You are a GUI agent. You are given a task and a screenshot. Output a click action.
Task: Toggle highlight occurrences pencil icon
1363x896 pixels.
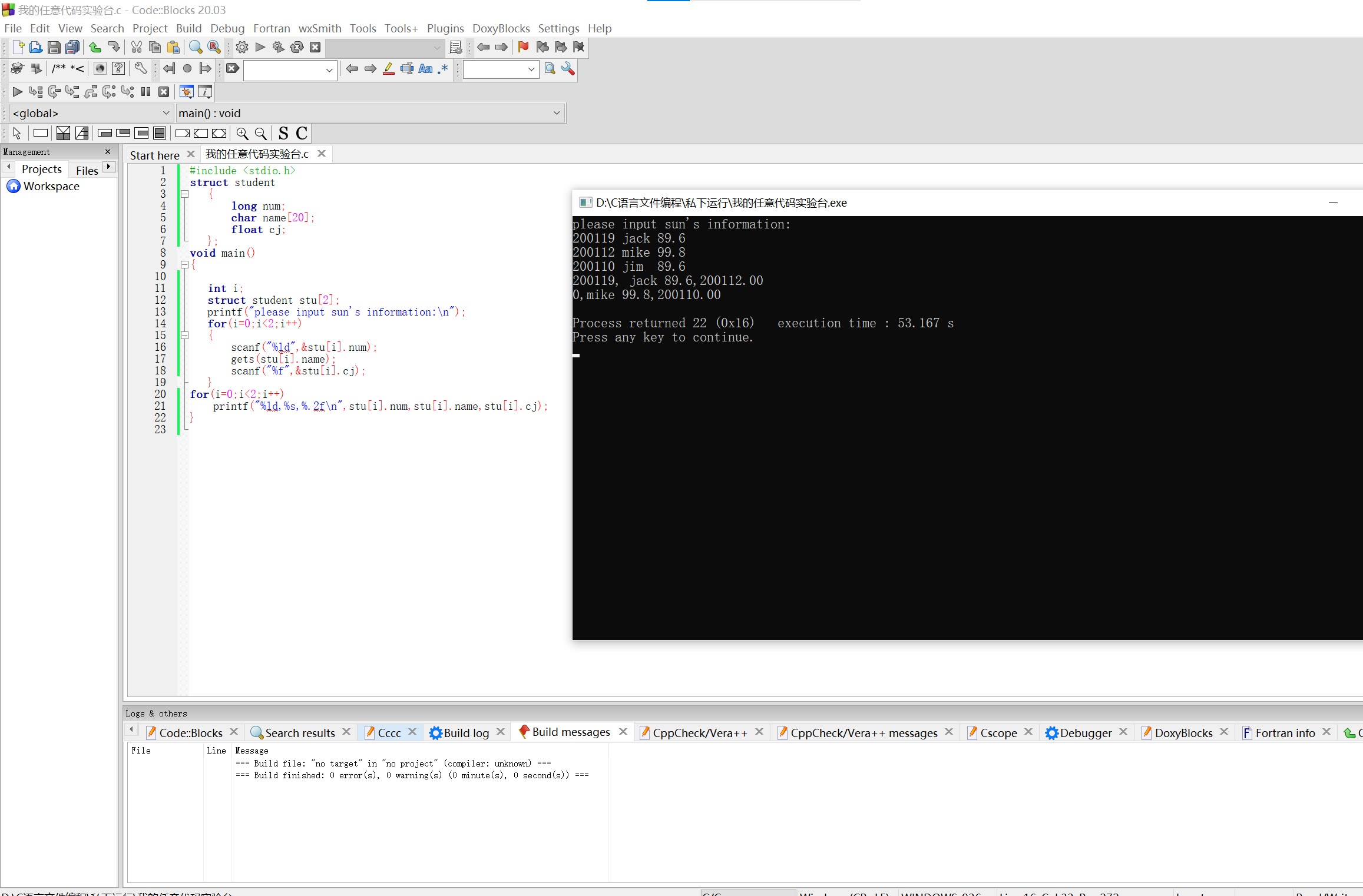click(389, 69)
